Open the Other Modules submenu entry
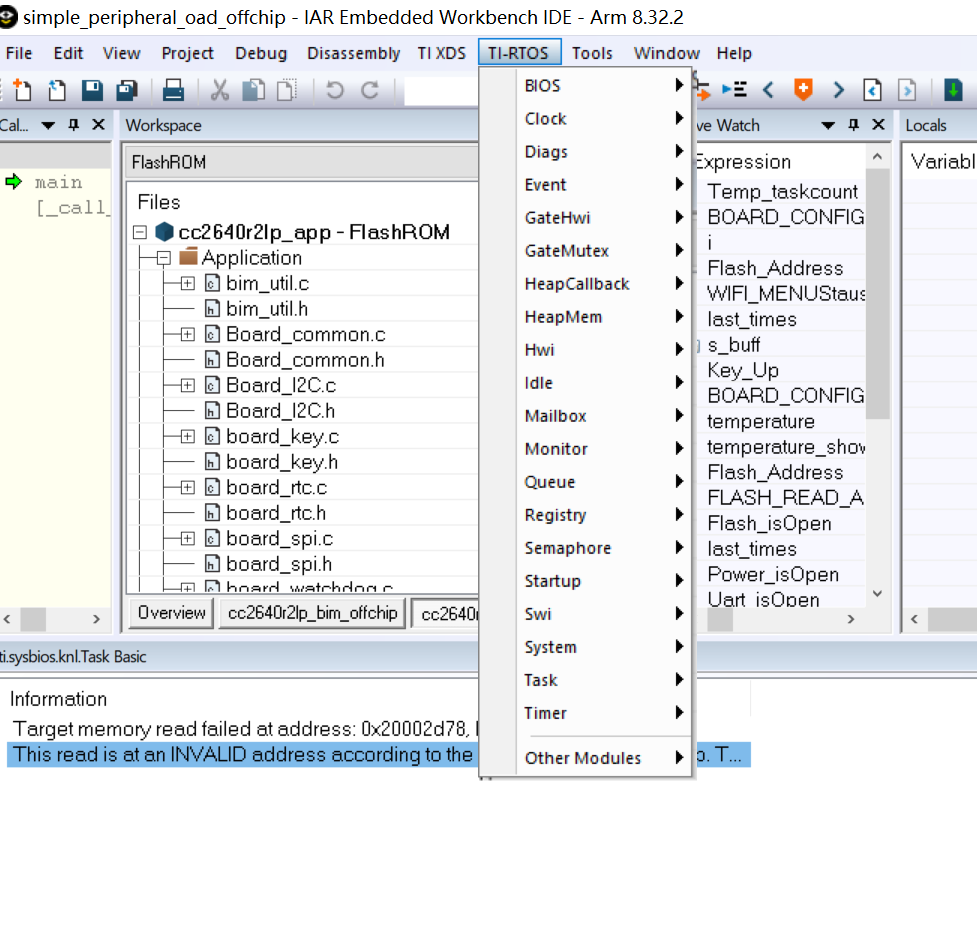Image resolution: width=977 pixels, height=944 pixels. point(604,758)
